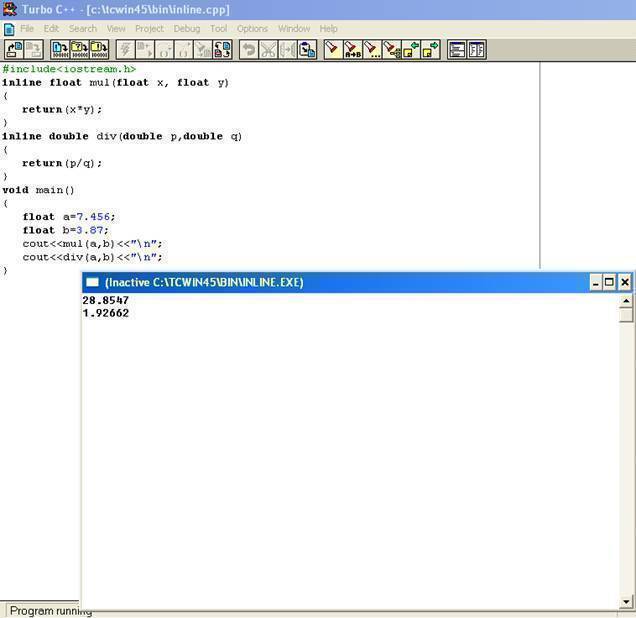This screenshot has width=636, height=618.
Task: Open the File menu
Action: pos(27,29)
